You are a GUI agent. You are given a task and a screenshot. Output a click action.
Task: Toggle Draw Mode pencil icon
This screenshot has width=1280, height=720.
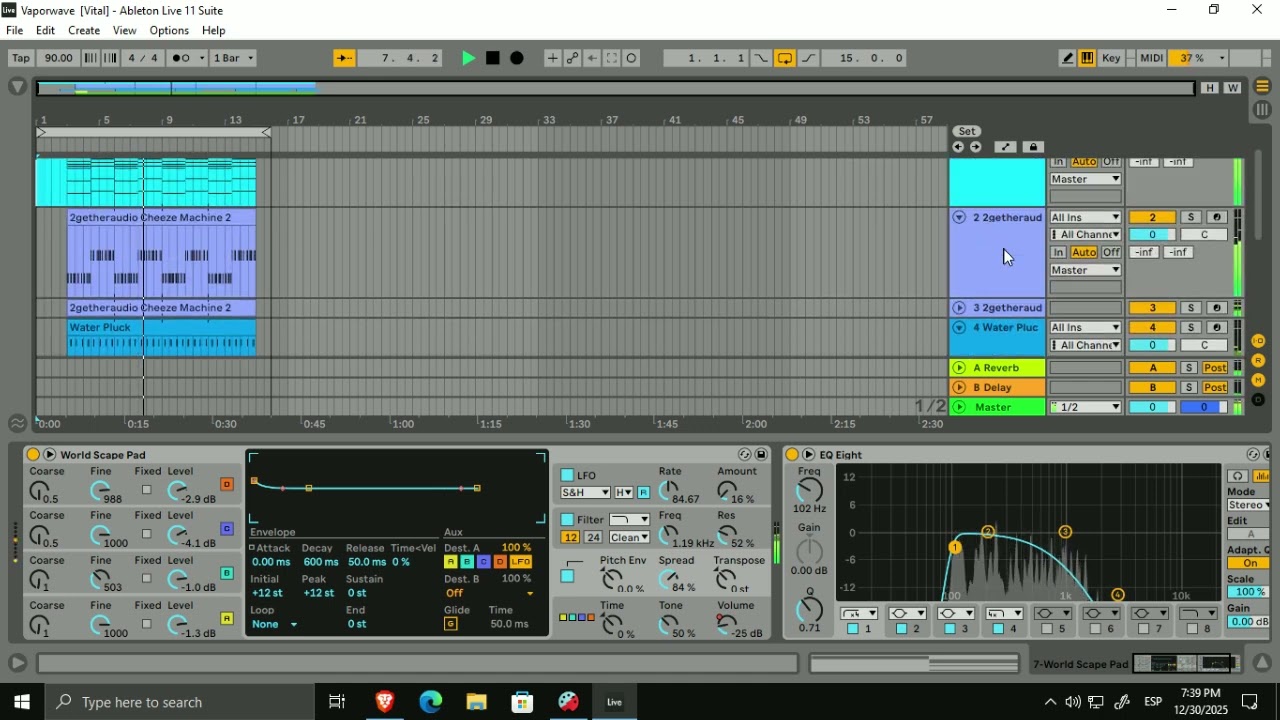(1068, 58)
